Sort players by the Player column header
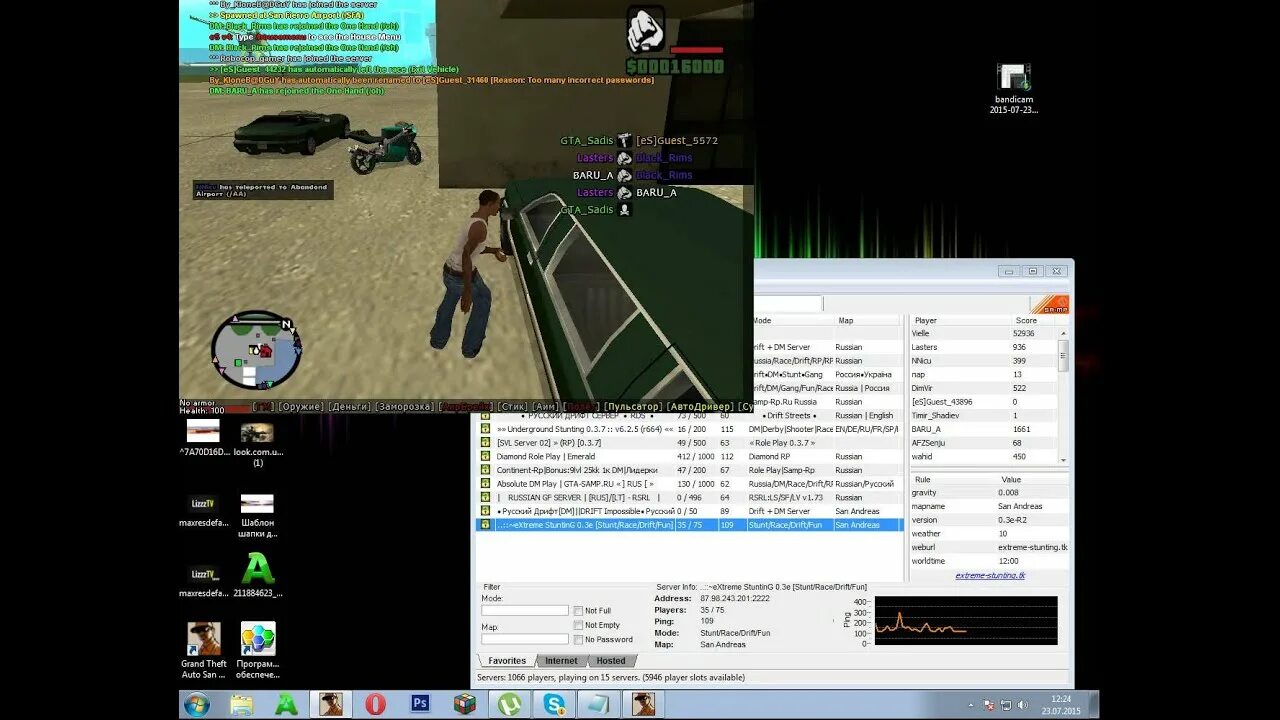1280x720 pixels. (960, 321)
